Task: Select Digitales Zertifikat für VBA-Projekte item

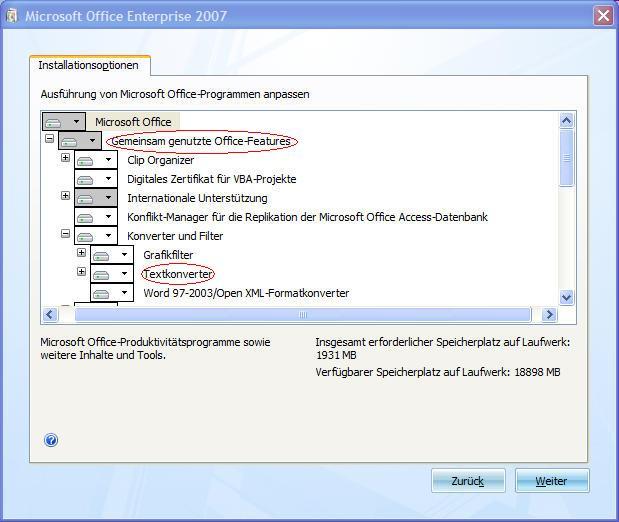Action: pyautogui.click(x=212, y=179)
